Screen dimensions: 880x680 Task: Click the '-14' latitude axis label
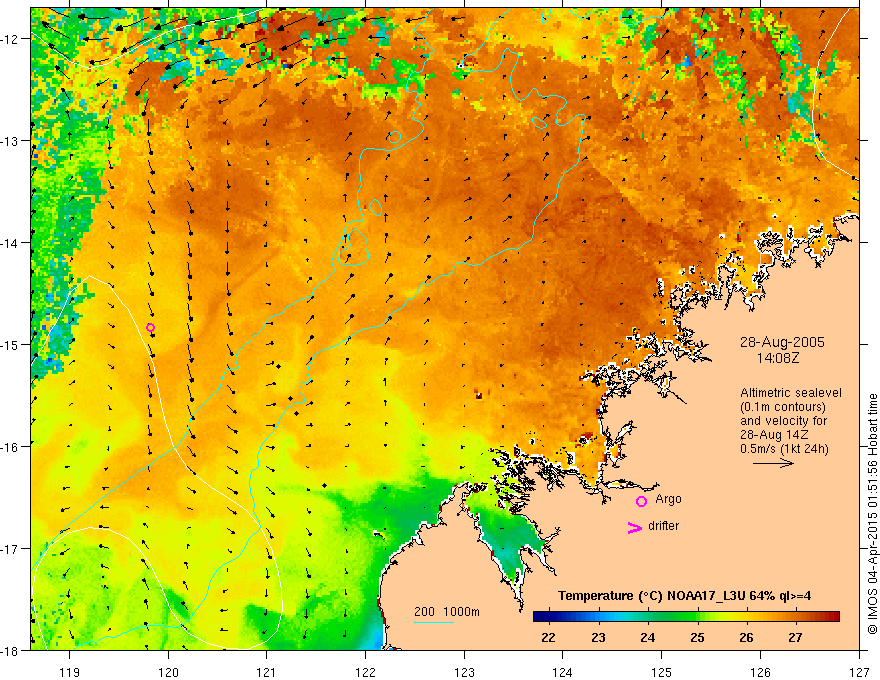(10, 243)
